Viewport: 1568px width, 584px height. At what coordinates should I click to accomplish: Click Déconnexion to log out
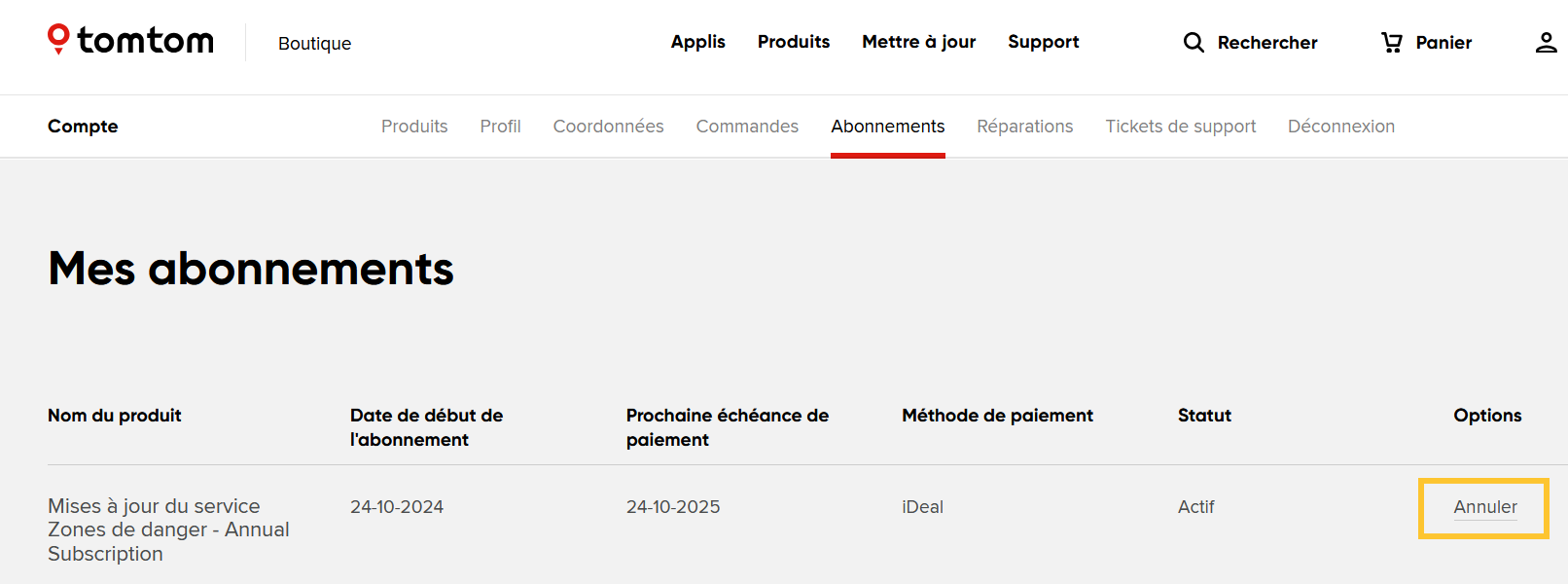pos(1340,127)
